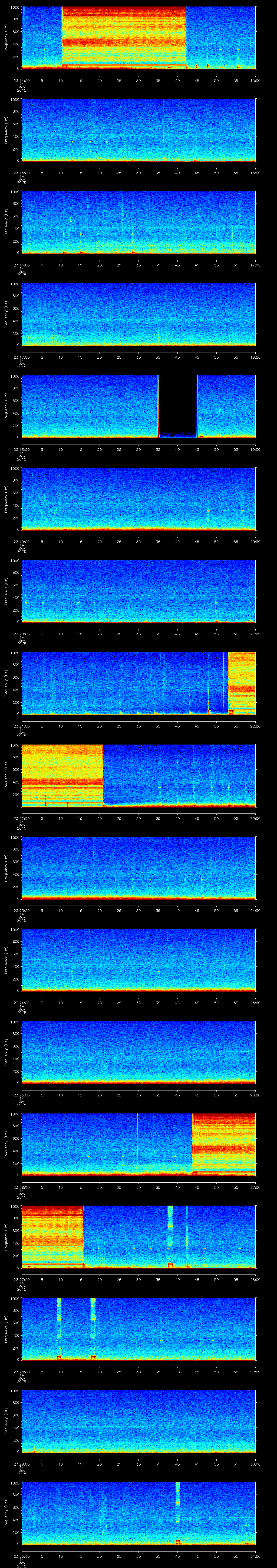Click the 23:23:00 start time label

coord(21,910)
